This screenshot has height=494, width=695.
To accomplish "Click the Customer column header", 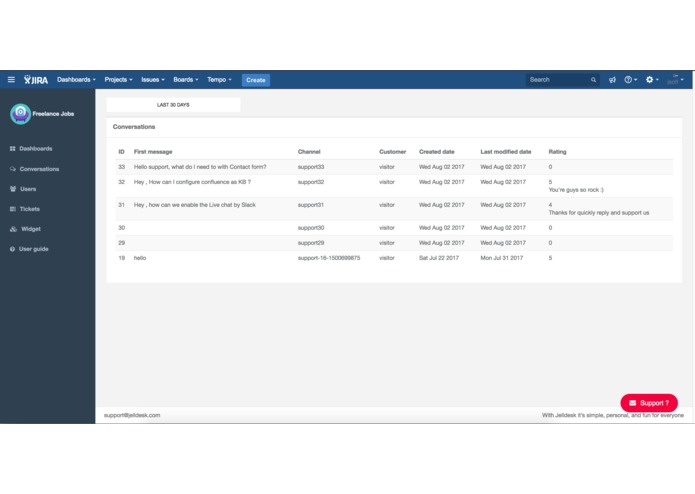I will pyautogui.click(x=393, y=152).
